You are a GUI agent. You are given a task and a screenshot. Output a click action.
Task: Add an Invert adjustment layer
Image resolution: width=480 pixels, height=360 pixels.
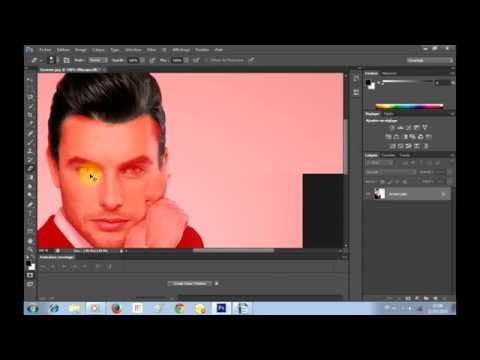(x=392, y=146)
